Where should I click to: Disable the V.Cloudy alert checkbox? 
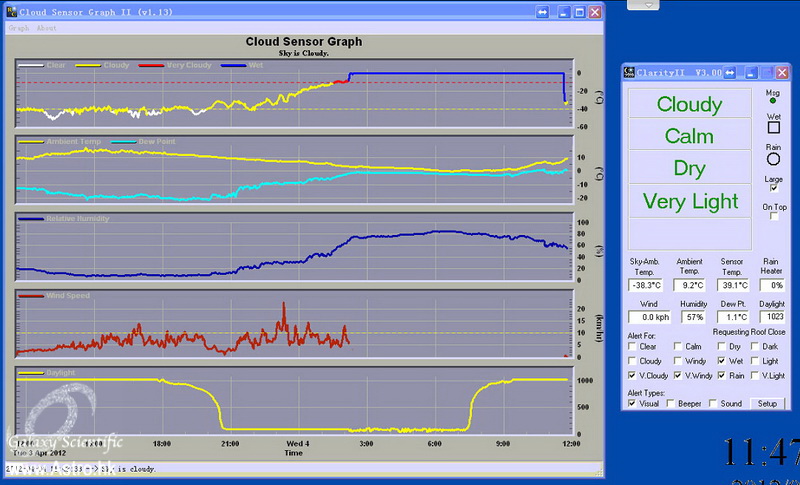click(x=631, y=375)
